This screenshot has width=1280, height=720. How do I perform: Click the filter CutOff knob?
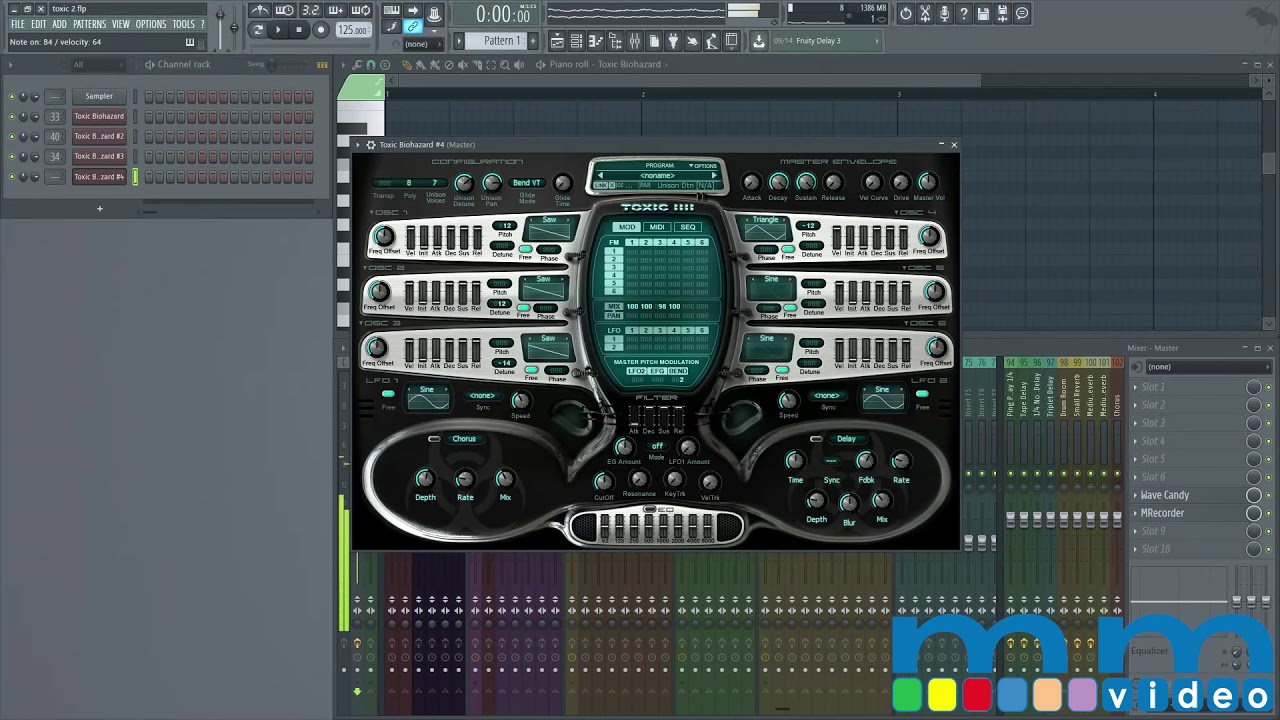(604, 482)
